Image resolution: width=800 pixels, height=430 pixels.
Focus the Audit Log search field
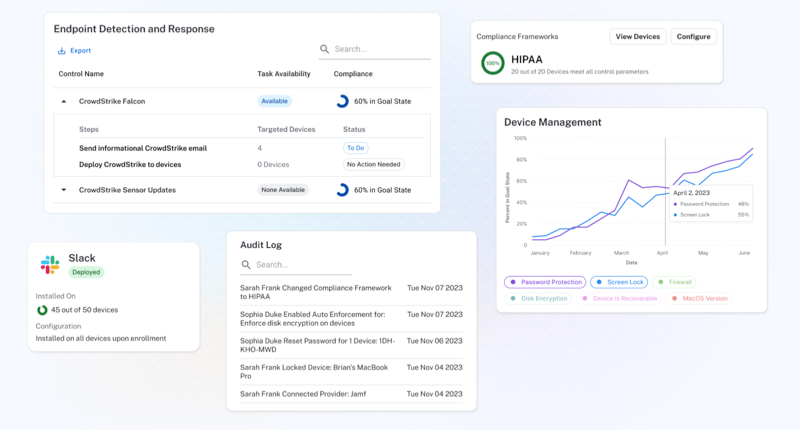pyautogui.click(x=296, y=265)
